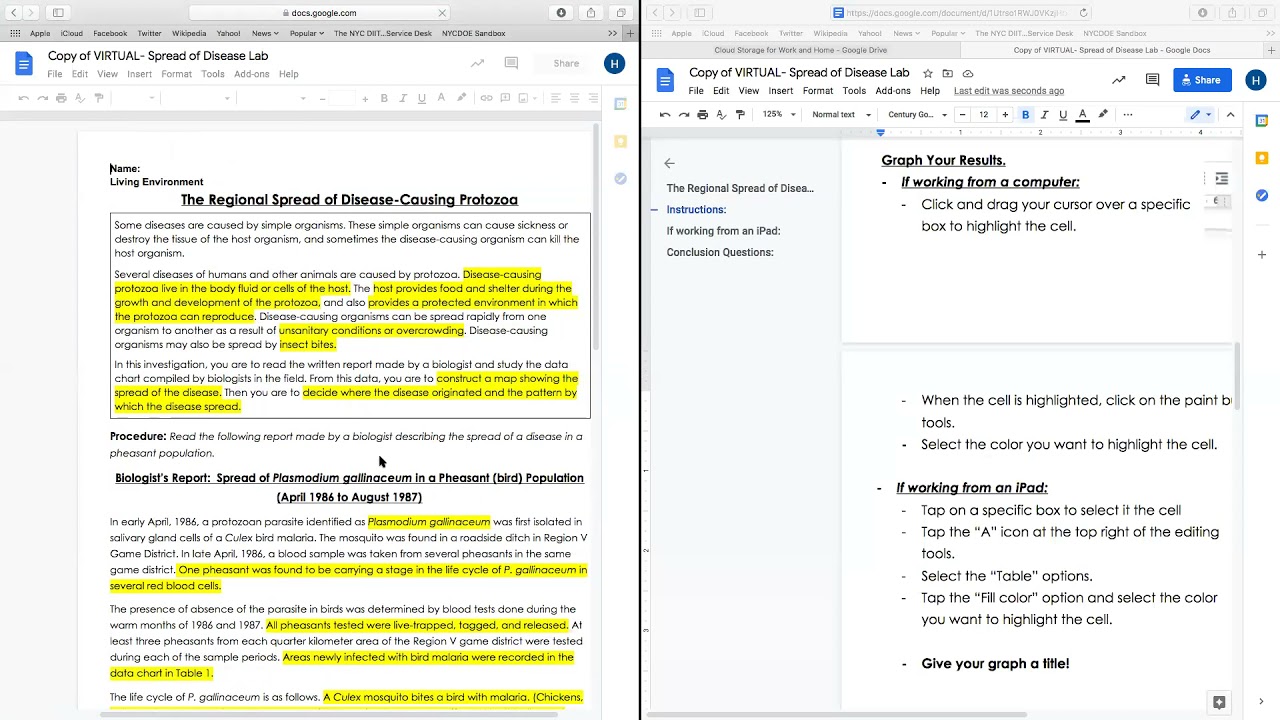This screenshot has width=1280, height=720.
Task: Open activity dashboard trend icon, right window
Action: click(1118, 80)
